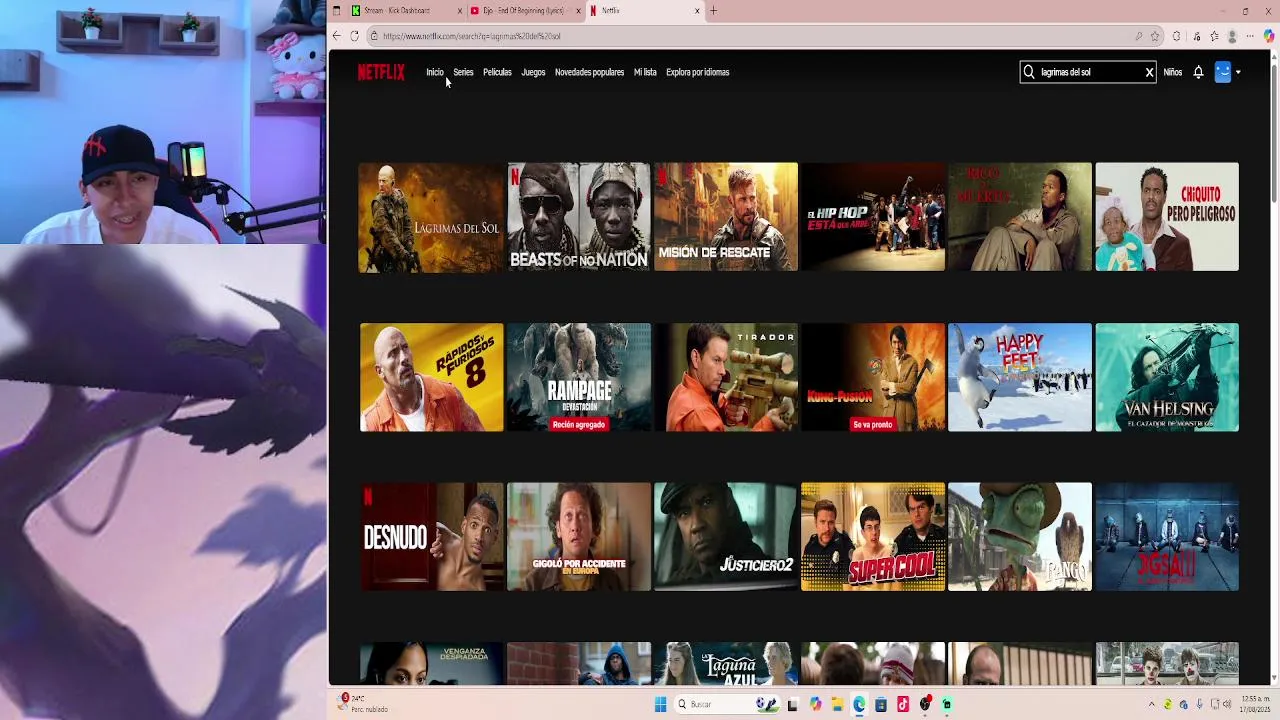Open the weather widget on taskbar
Screen dimensions: 1280x720
(364, 704)
